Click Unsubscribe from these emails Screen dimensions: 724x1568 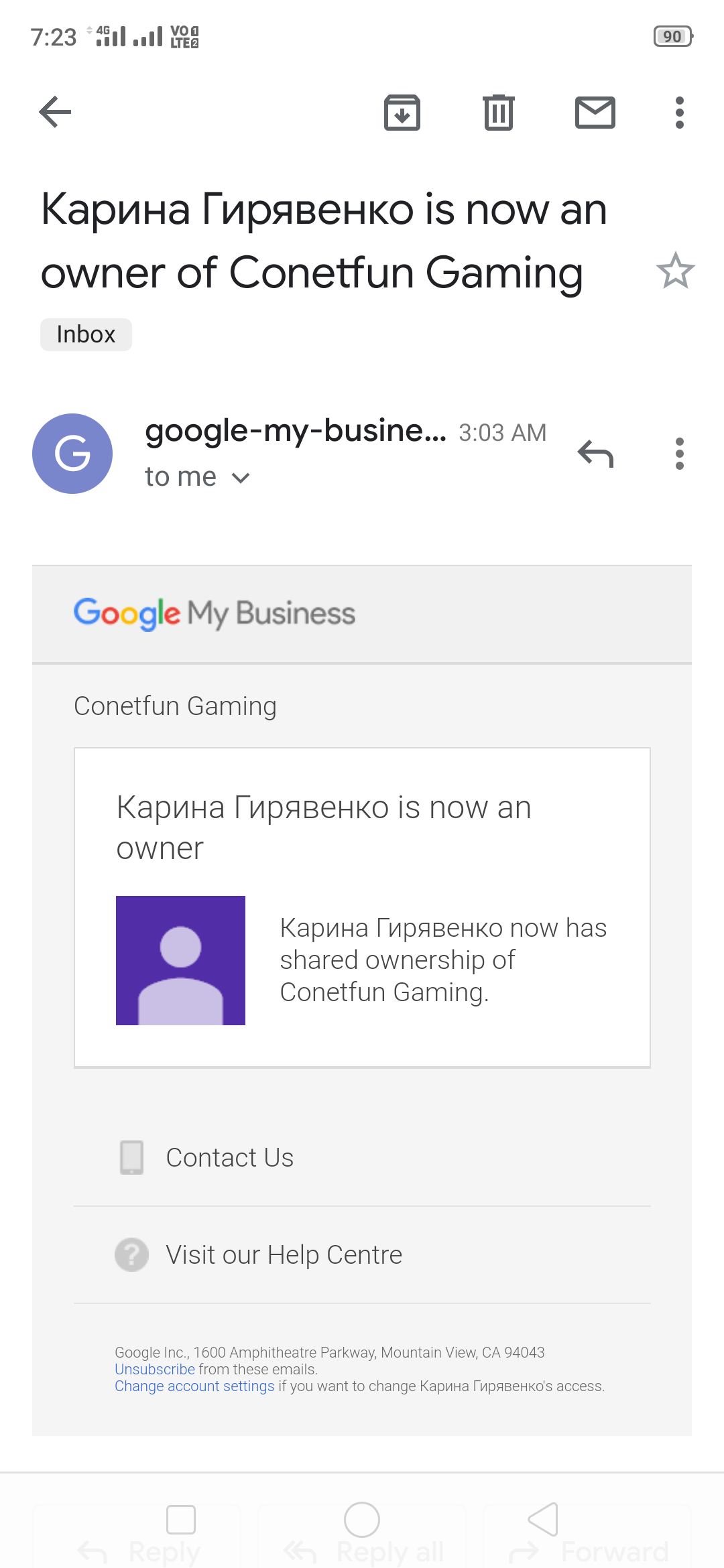click(154, 1369)
